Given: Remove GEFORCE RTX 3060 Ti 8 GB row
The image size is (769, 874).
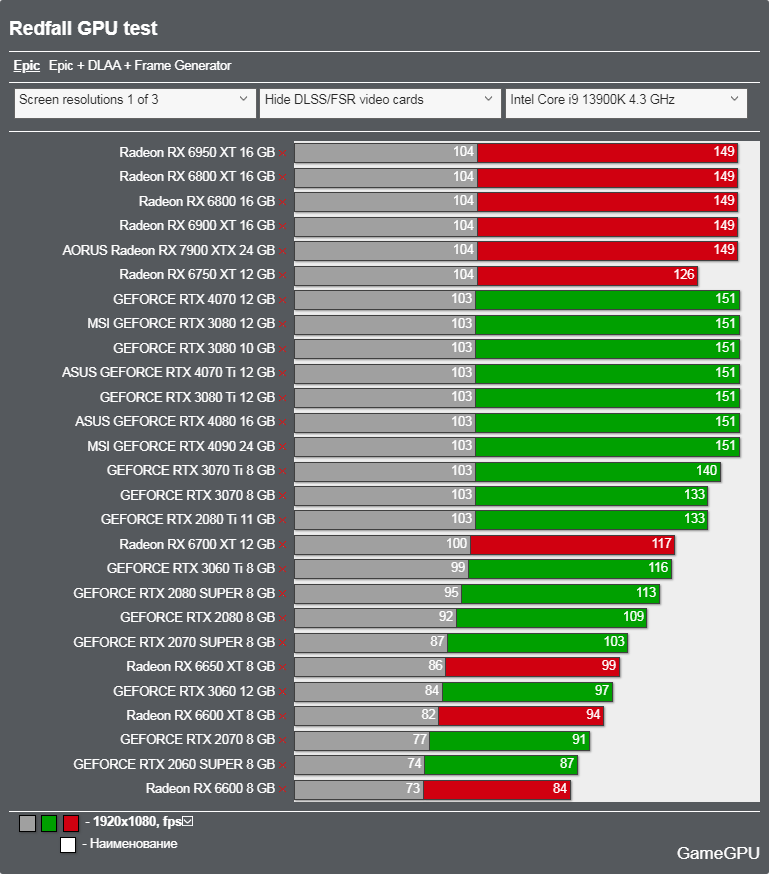Looking at the screenshot, I should [283, 569].
